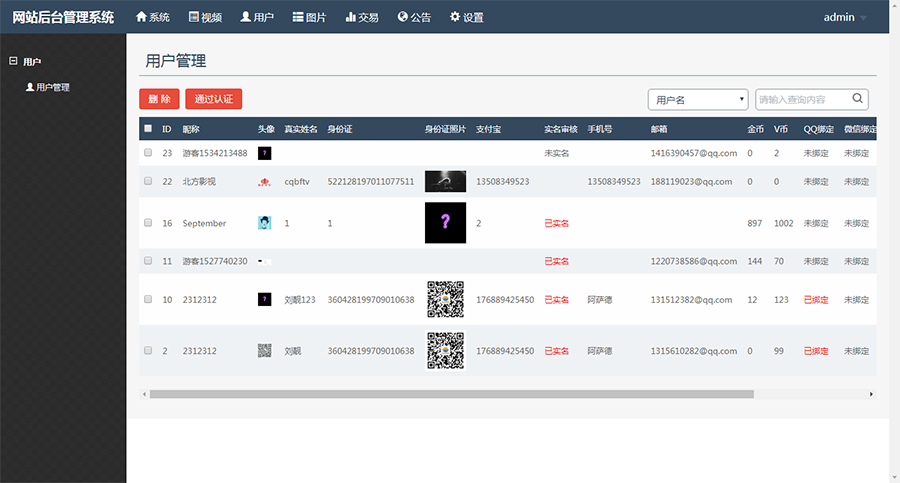Screen dimensions: 900x483
Task: Open the 公告 menu
Action: tap(414, 17)
